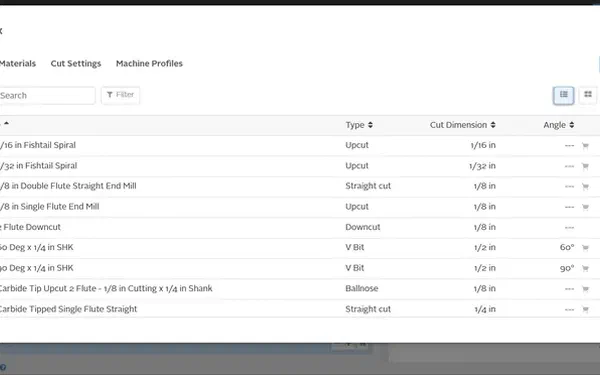Click the Ballnose type cell

tap(362, 289)
